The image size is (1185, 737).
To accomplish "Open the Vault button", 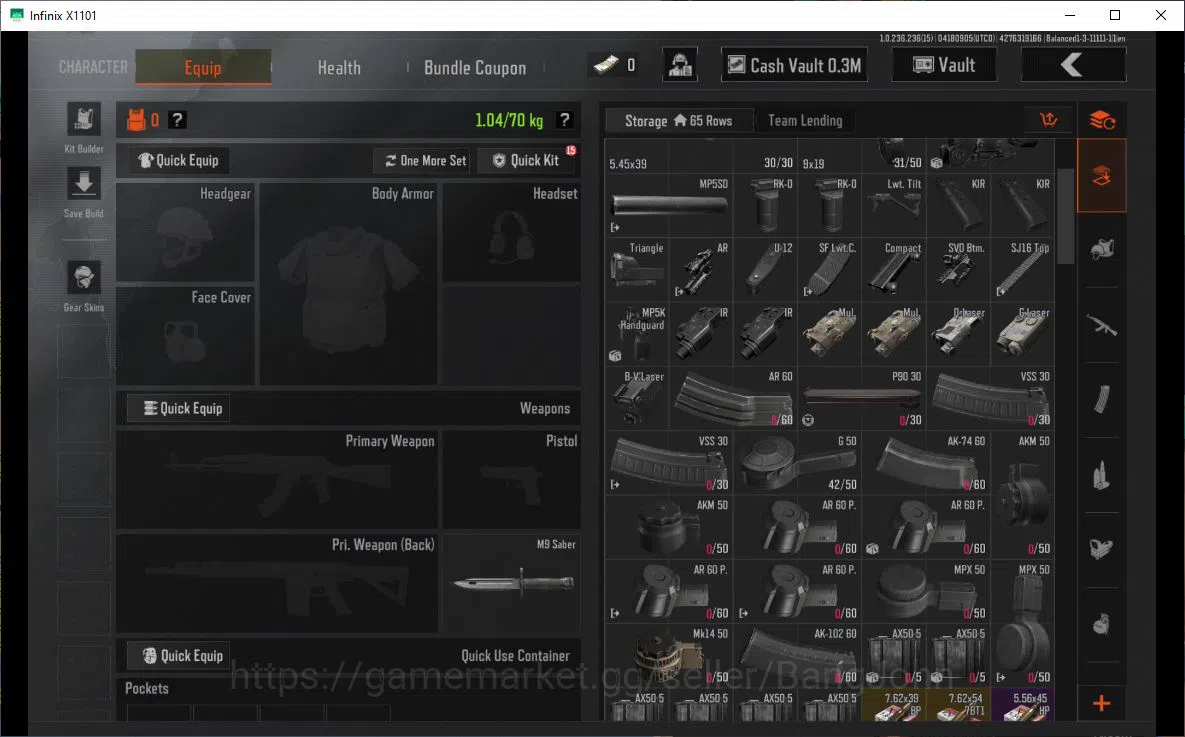I will tap(944, 65).
